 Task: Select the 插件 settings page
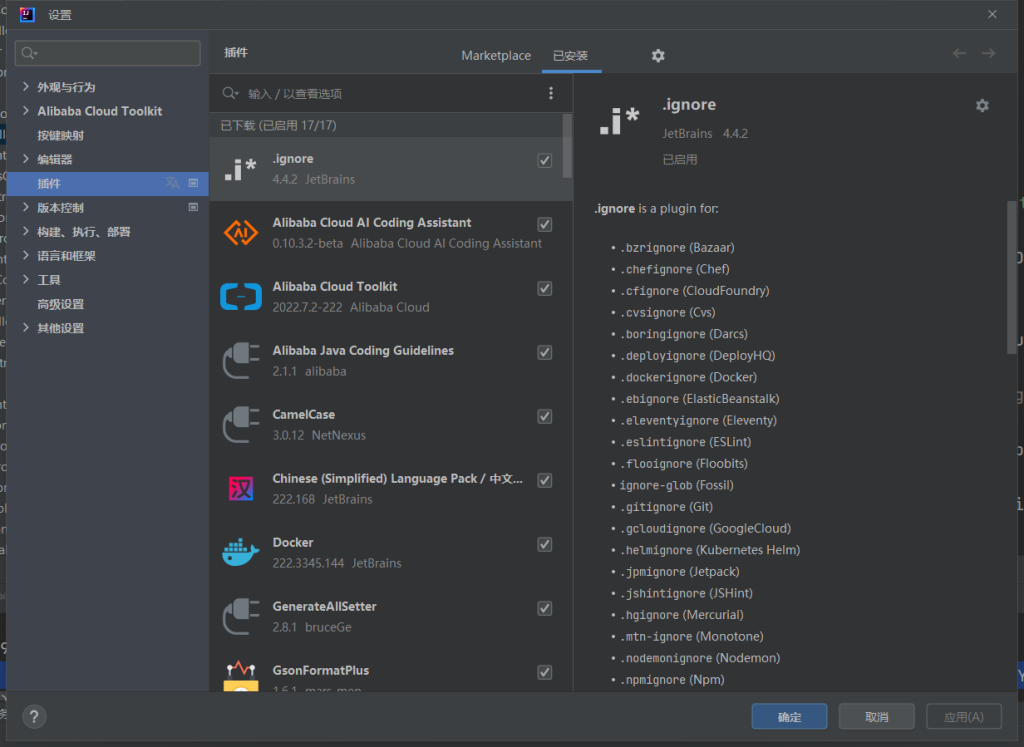(x=107, y=183)
